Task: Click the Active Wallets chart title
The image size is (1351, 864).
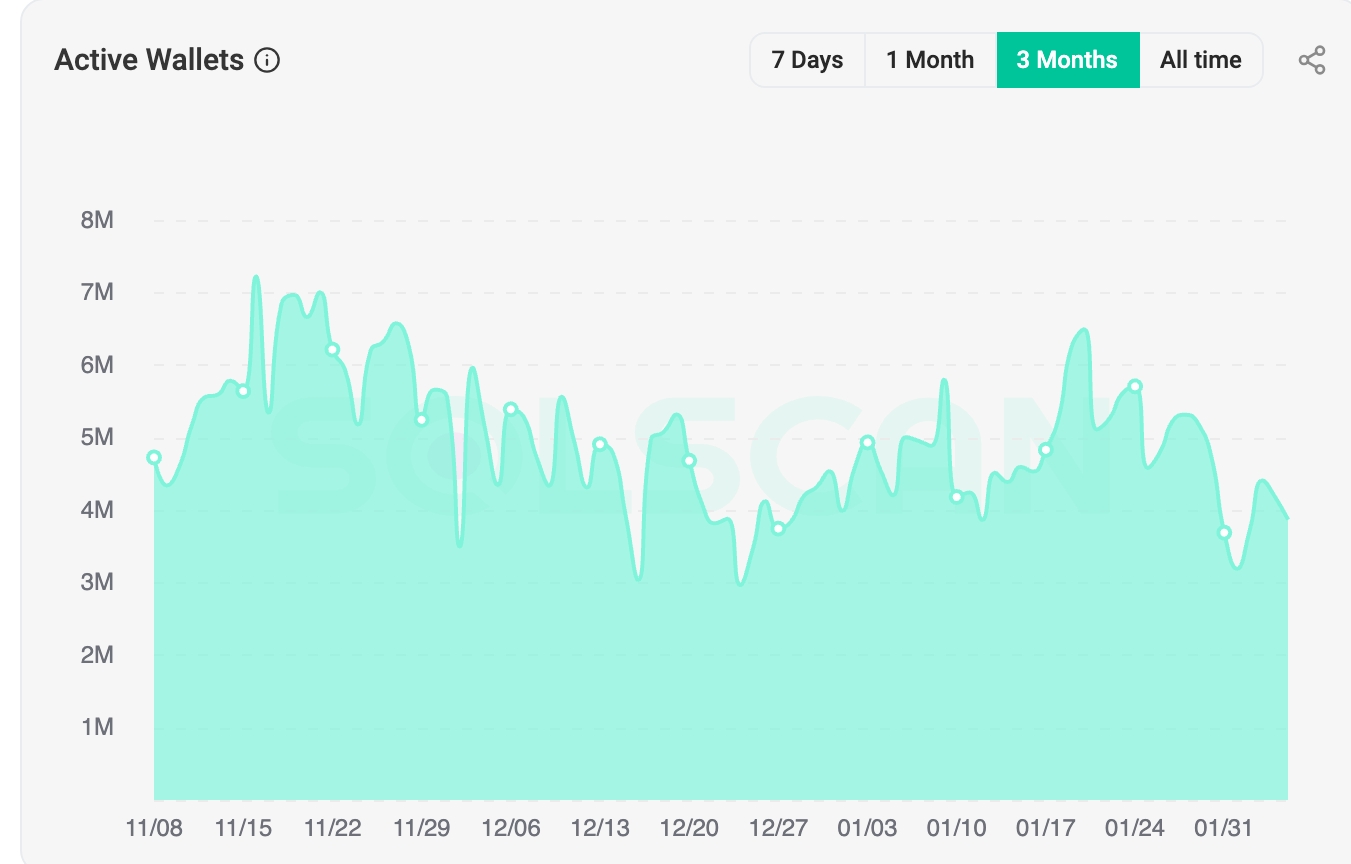Action: point(149,60)
